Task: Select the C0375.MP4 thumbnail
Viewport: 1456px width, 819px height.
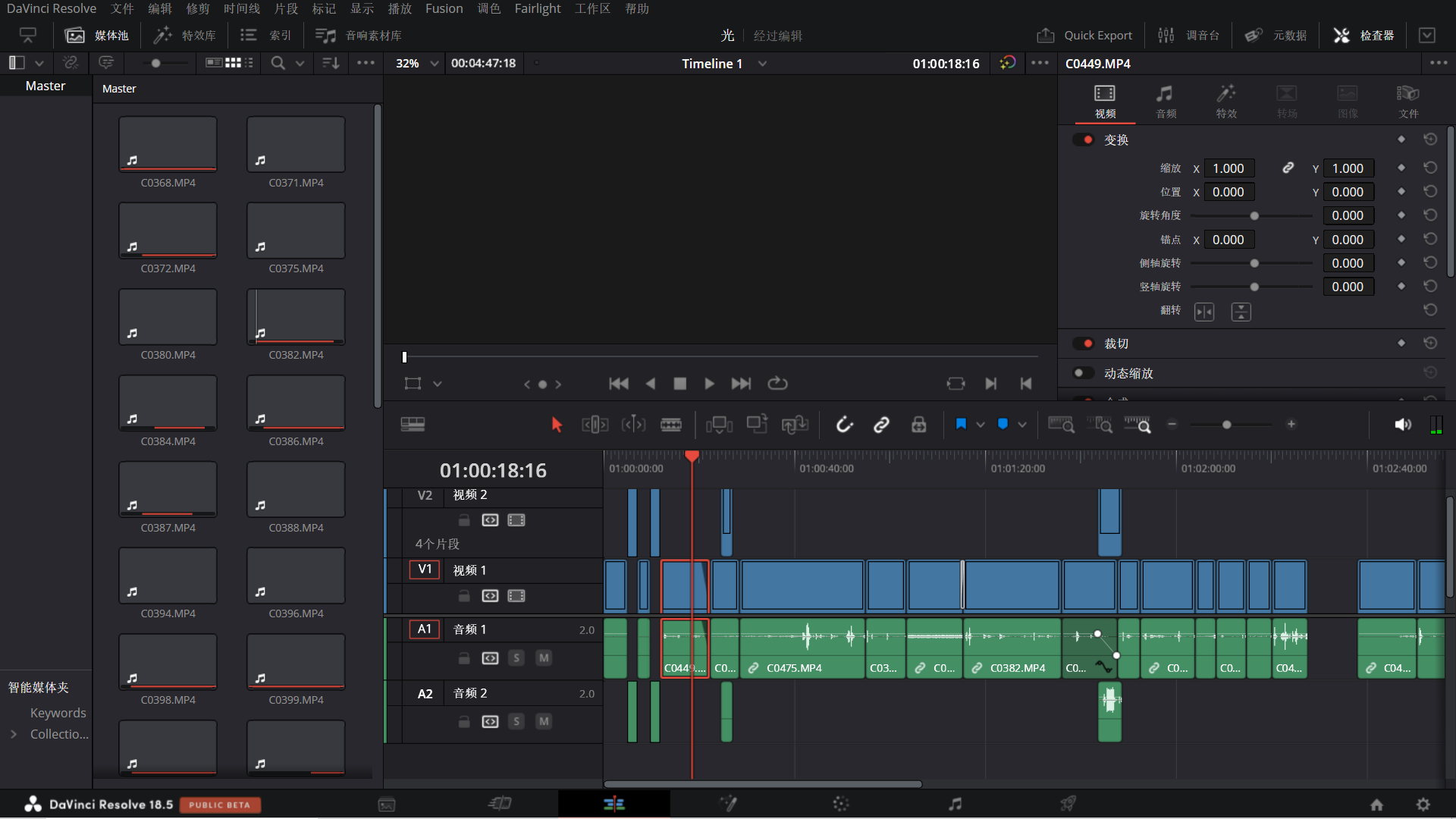Action: click(296, 231)
